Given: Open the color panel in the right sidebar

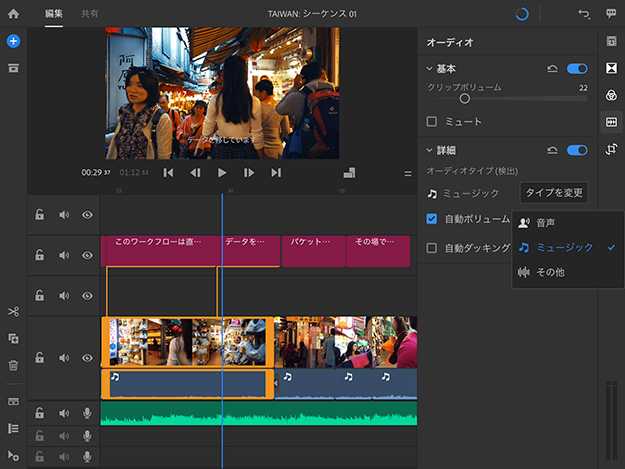Looking at the screenshot, I should point(611,95).
